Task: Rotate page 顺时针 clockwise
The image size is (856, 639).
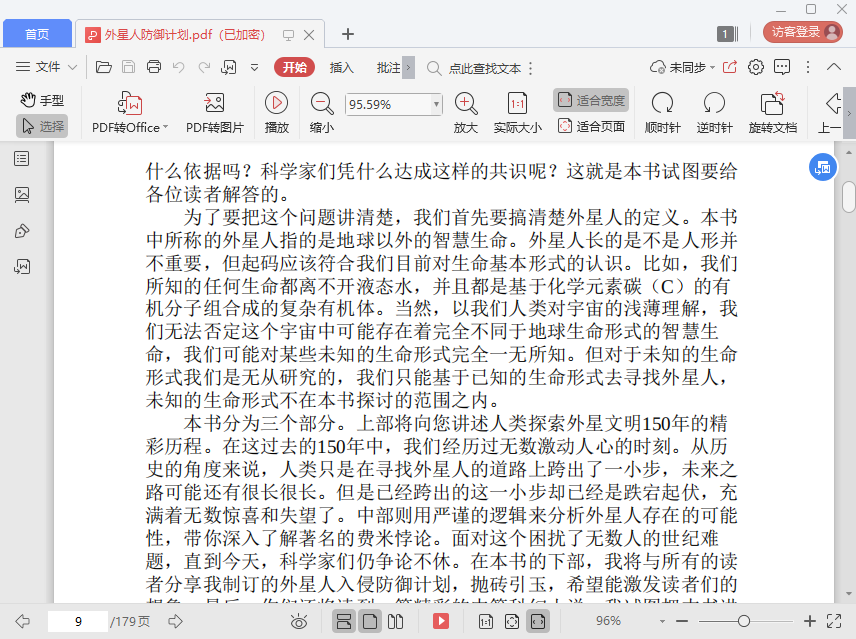Action: pos(662,113)
